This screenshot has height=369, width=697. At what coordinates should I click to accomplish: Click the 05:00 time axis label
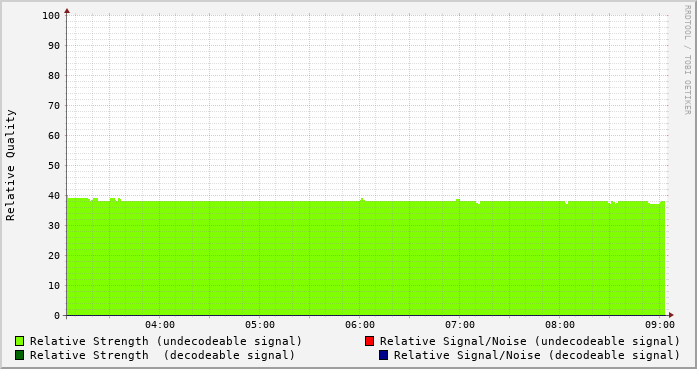point(260,325)
